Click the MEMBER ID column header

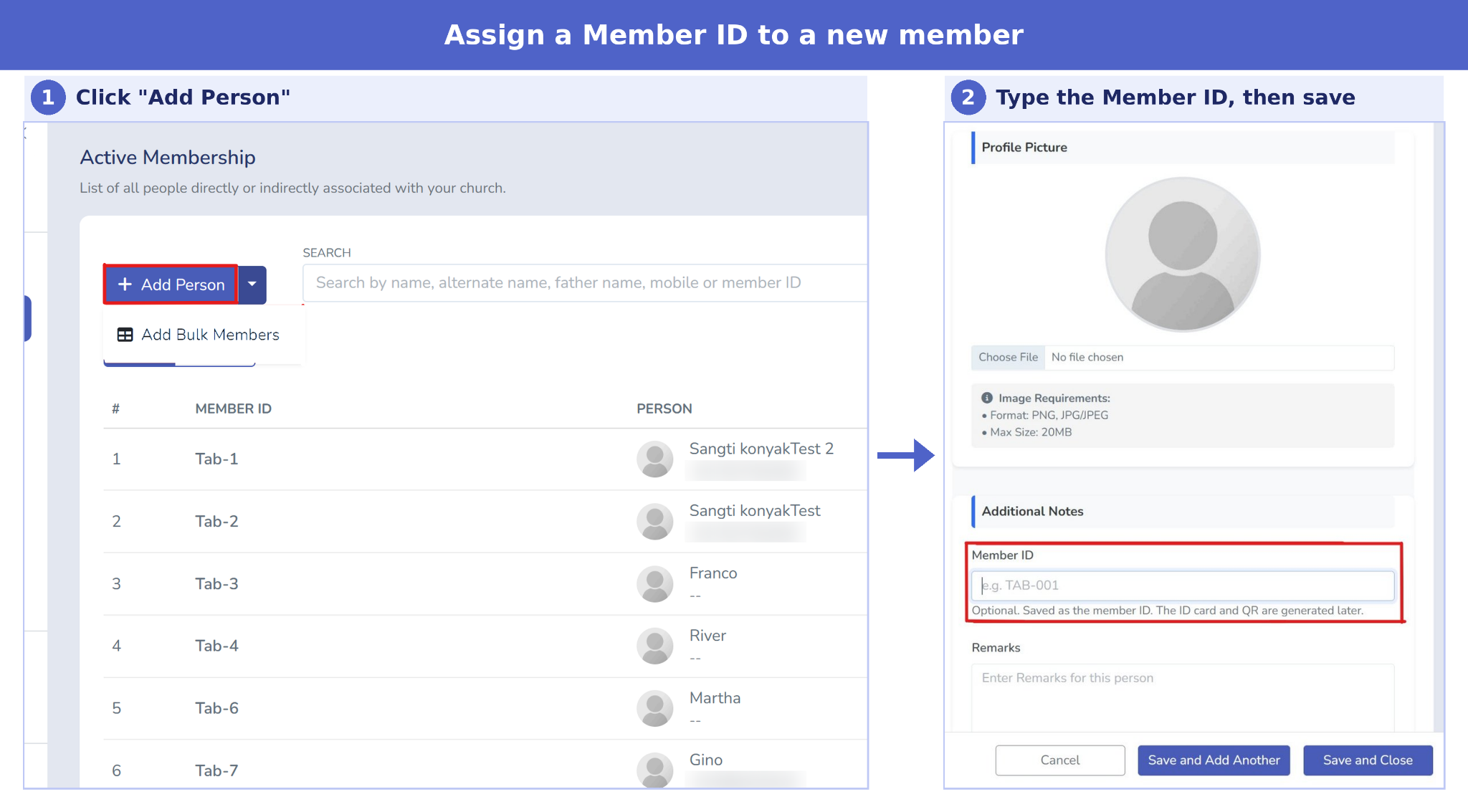(x=233, y=409)
